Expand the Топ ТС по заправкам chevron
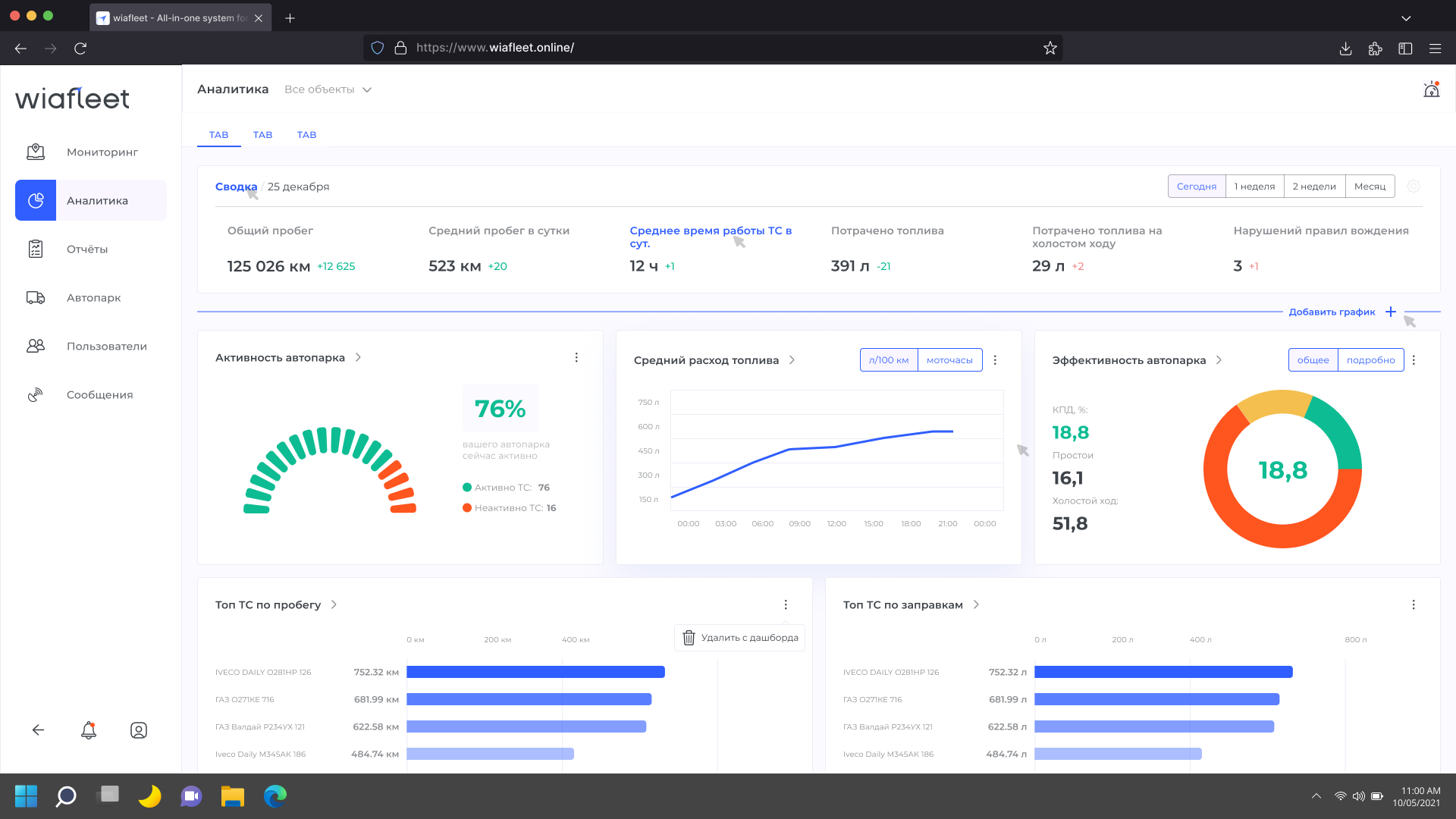Screen dimensions: 1456x819 [x=976, y=604]
